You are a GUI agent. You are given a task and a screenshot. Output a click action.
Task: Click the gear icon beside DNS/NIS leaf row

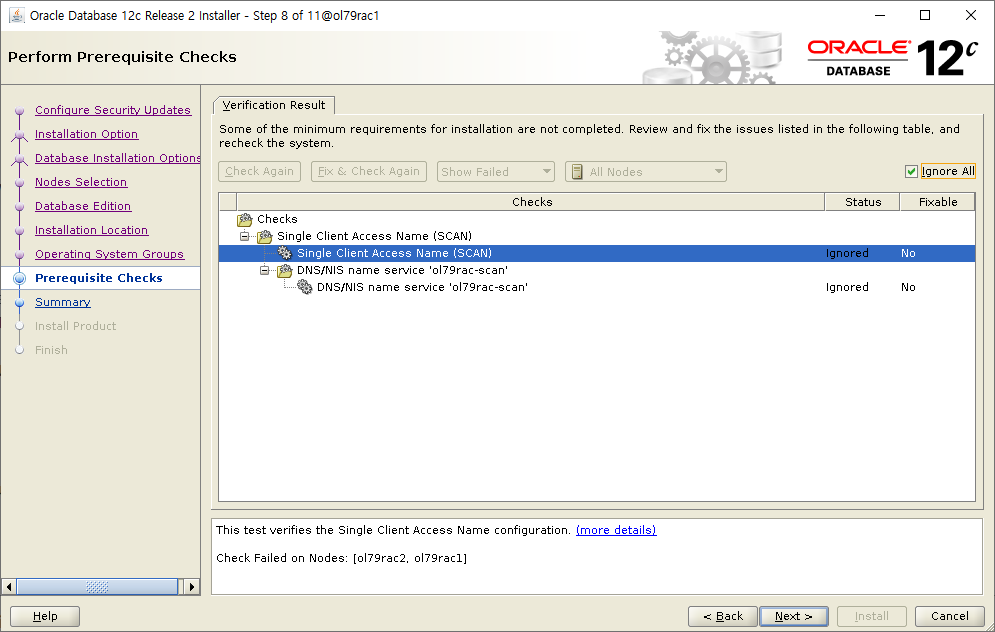[x=305, y=287]
